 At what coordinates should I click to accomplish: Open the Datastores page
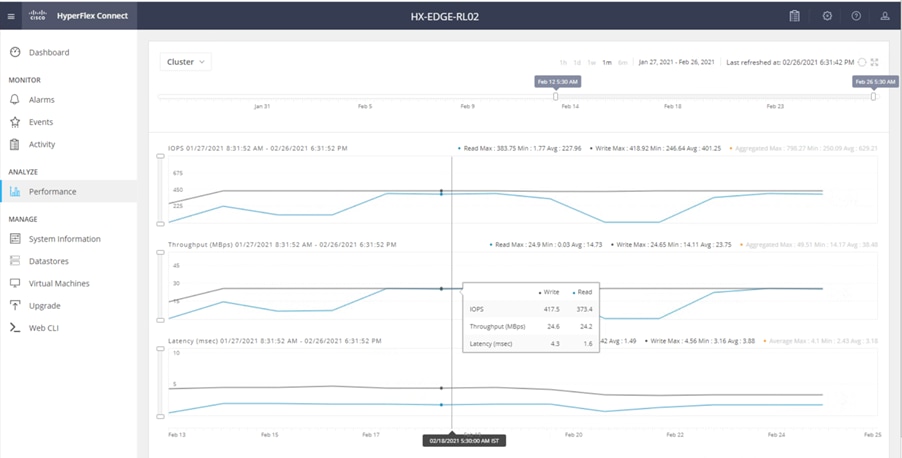click(x=49, y=261)
